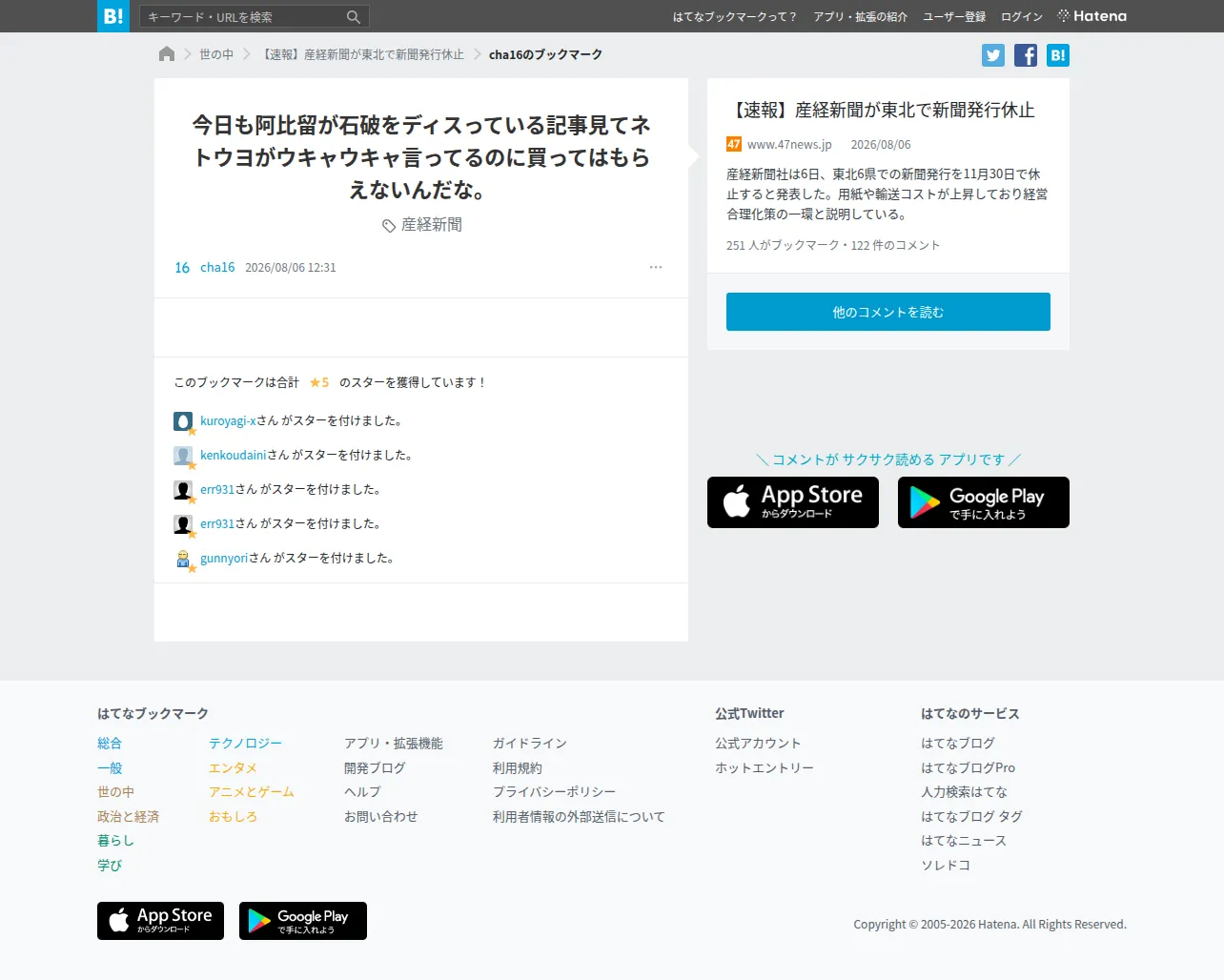Click 他のコメントを読む button

[x=888, y=312]
